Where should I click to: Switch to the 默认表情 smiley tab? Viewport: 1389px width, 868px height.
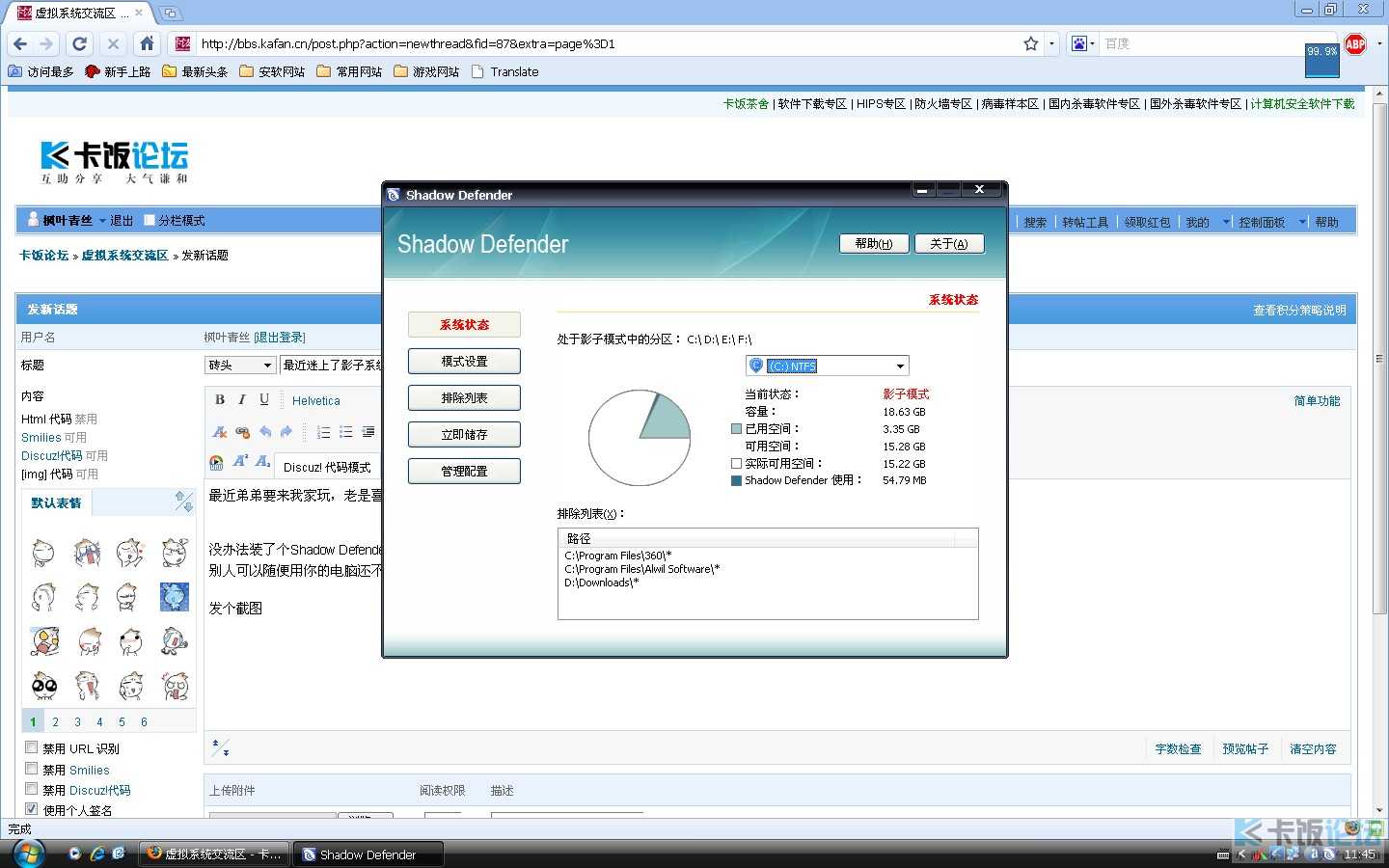56,502
